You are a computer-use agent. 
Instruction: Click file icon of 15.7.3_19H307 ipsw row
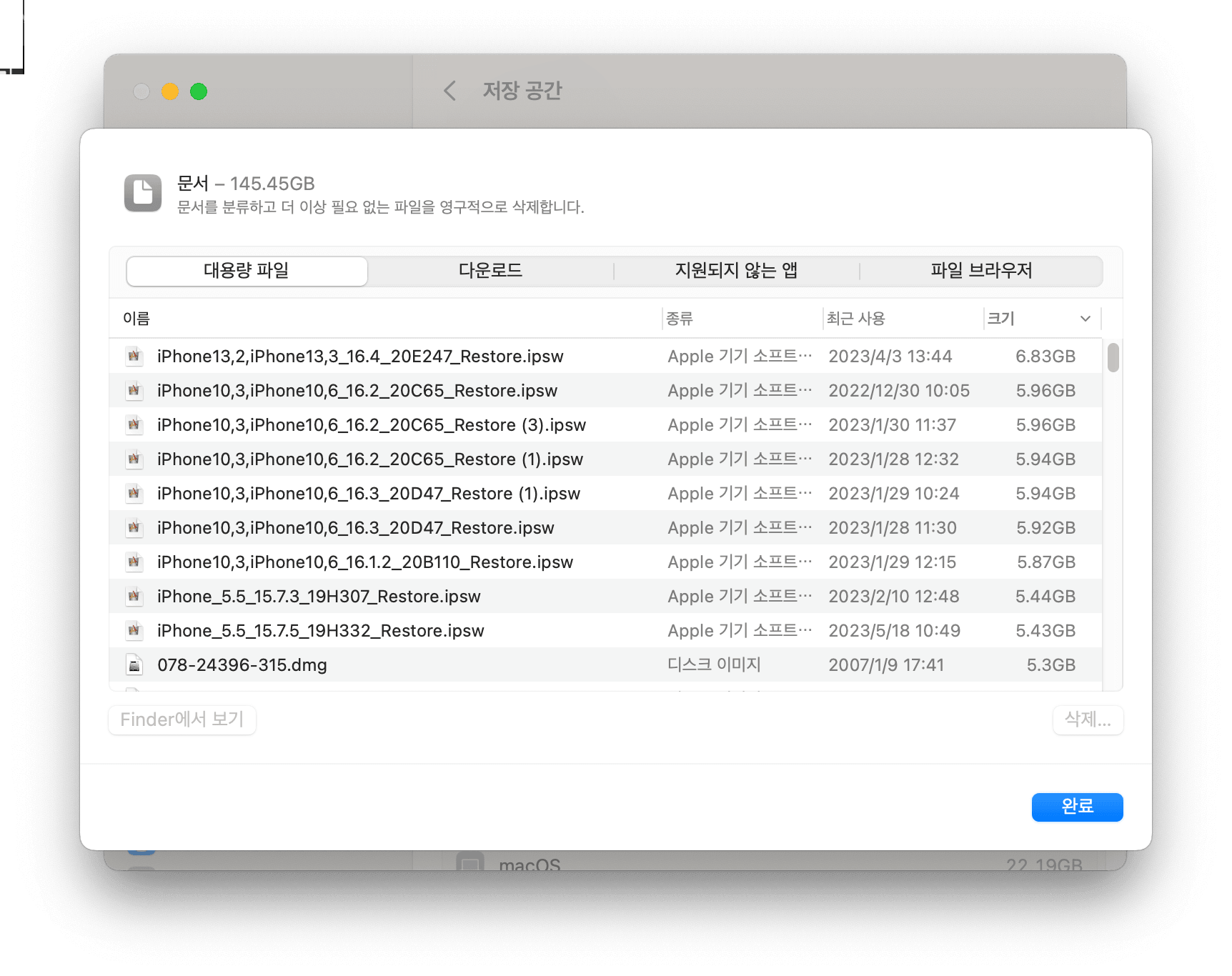(x=134, y=596)
